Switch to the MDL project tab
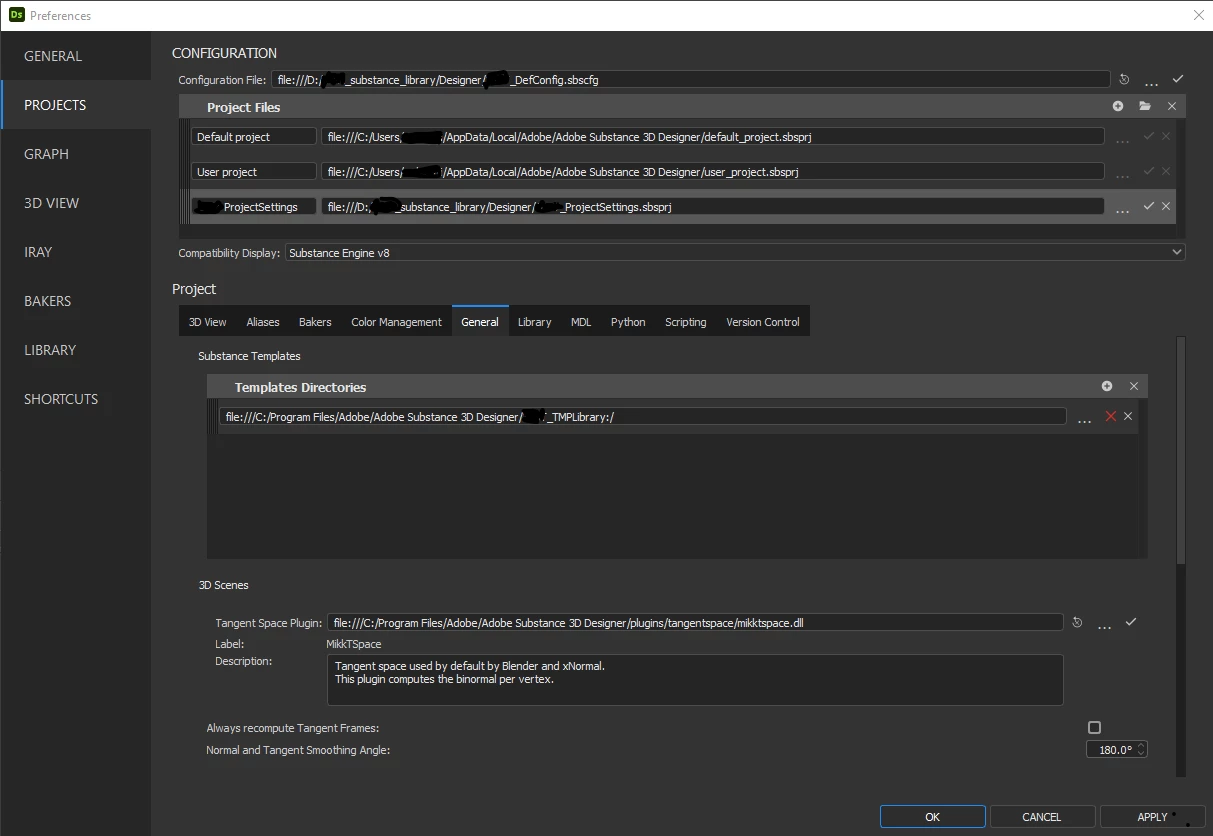 [x=581, y=322]
